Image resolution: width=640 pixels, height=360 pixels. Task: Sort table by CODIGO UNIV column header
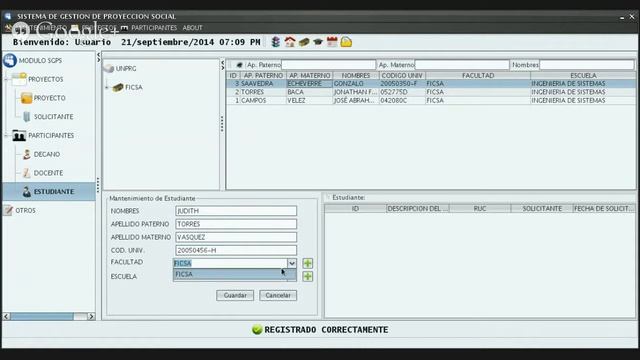[x=402, y=76]
